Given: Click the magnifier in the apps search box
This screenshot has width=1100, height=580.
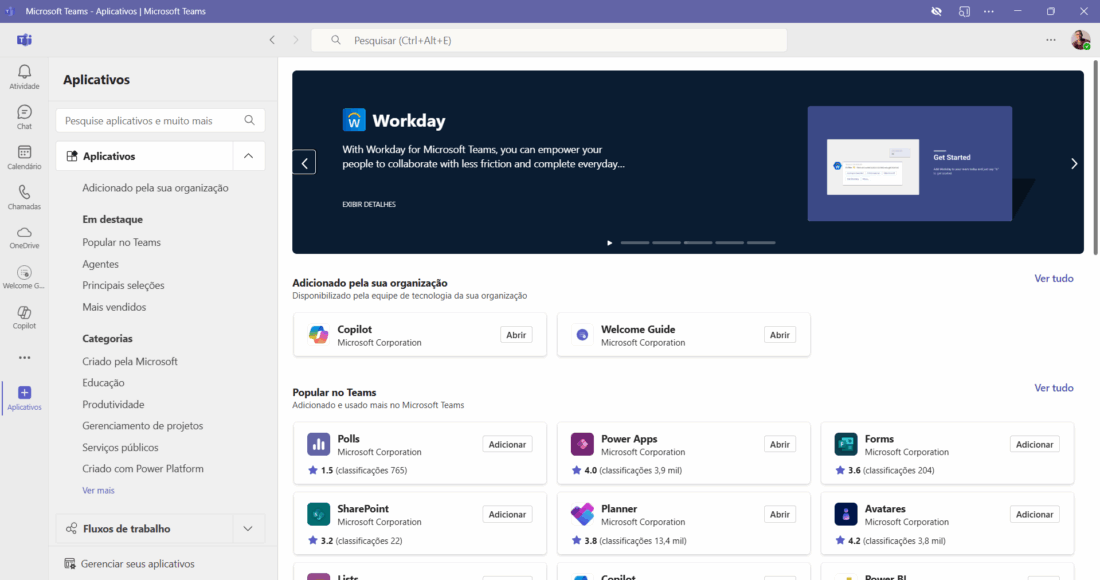Looking at the screenshot, I should coord(250,121).
